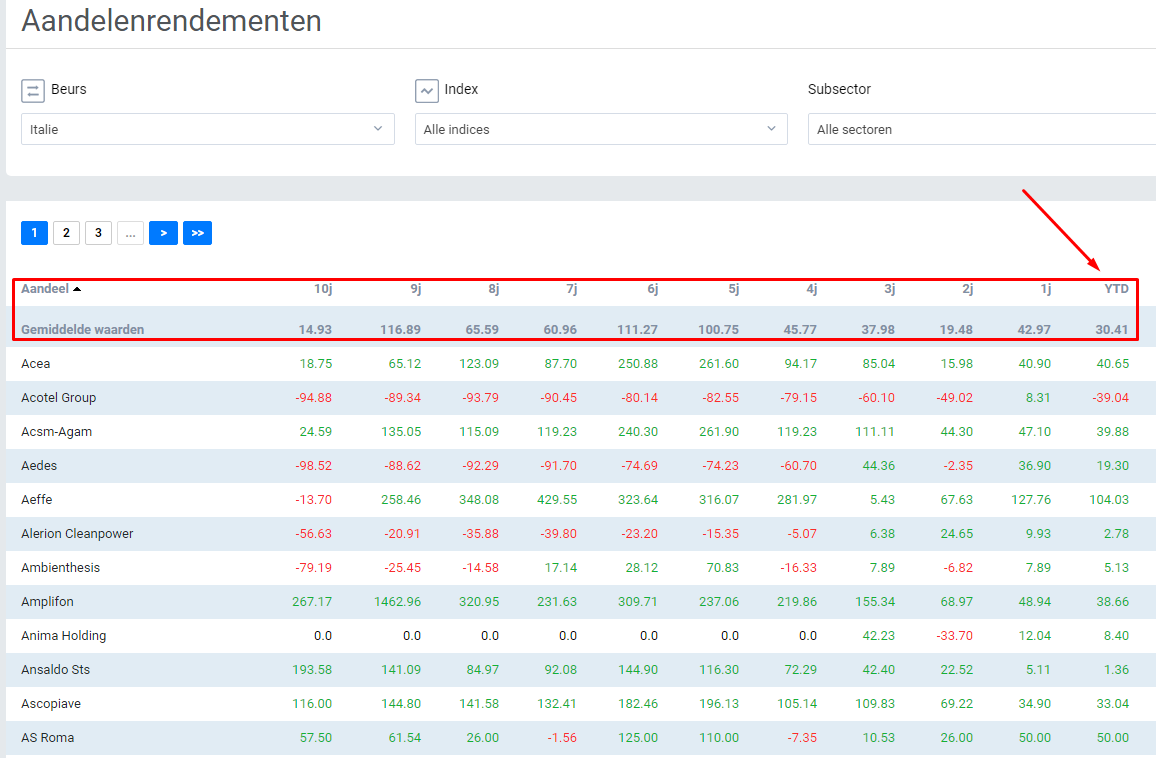Click Acsm-Agam 6j value 240.30
Image resolution: width=1156 pixels, height=758 pixels.
638,431
